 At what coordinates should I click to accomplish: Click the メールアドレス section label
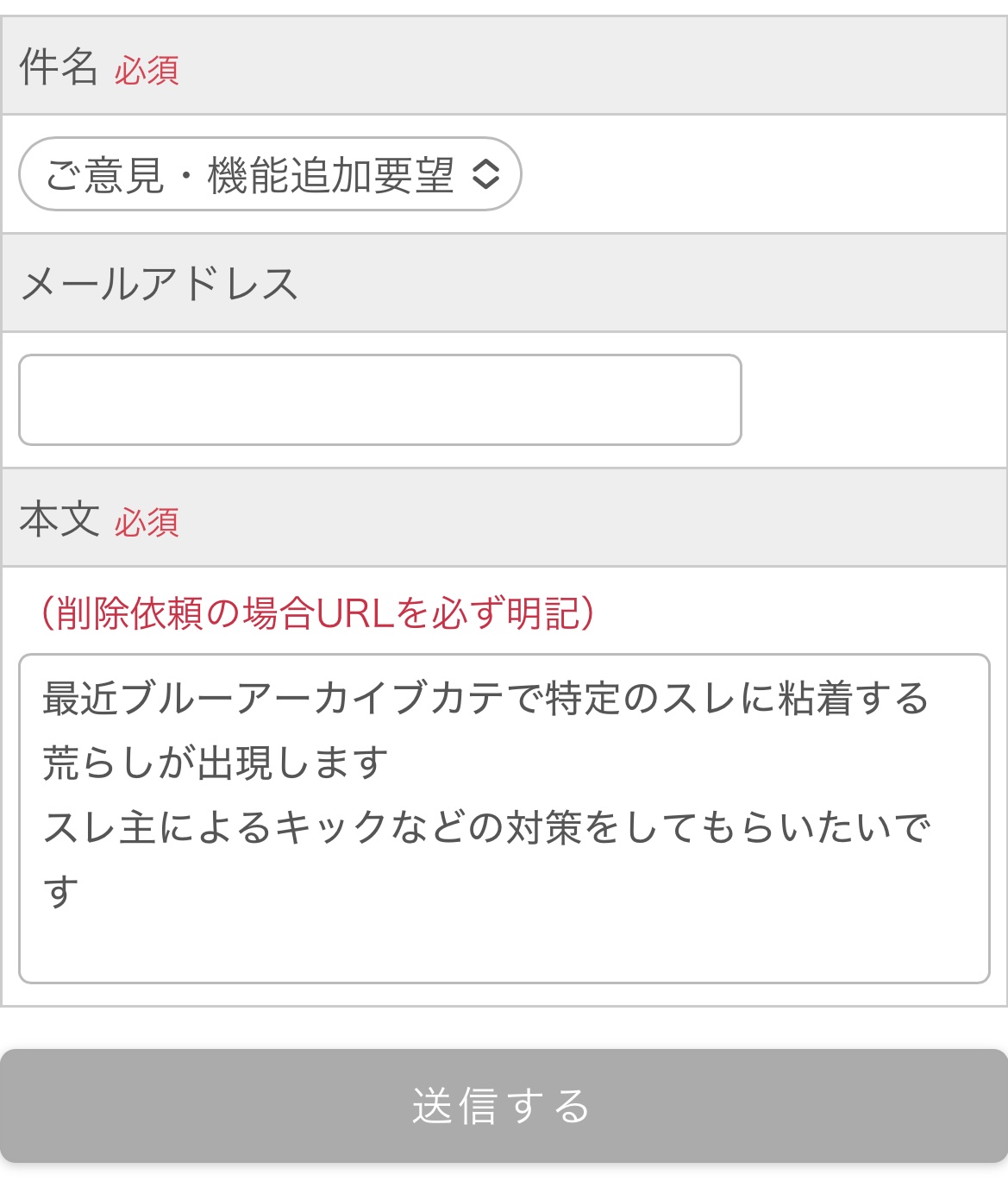coord(159,284)
